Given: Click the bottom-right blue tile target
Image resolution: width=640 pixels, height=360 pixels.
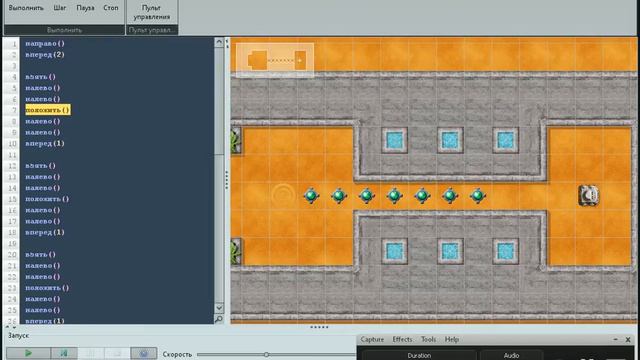Looking at the screenshot, I should click(x=505, y=251).
